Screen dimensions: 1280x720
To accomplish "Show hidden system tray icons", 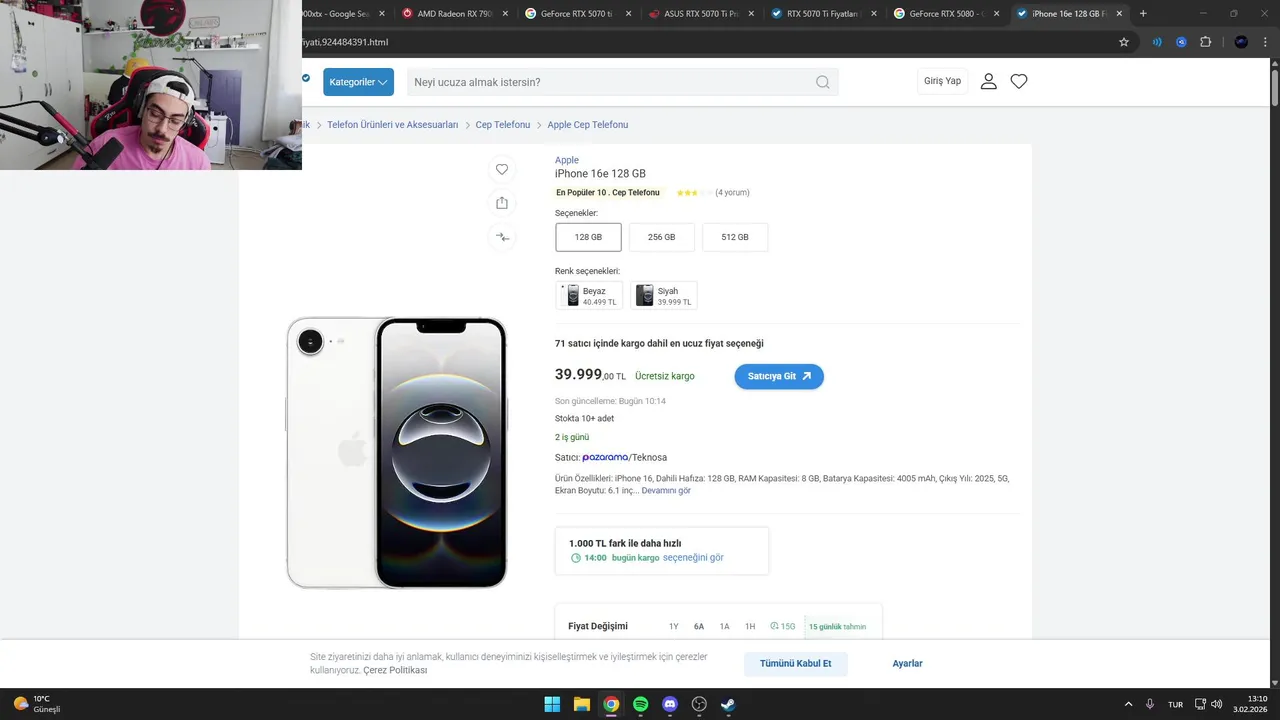I will (1129, 704).
